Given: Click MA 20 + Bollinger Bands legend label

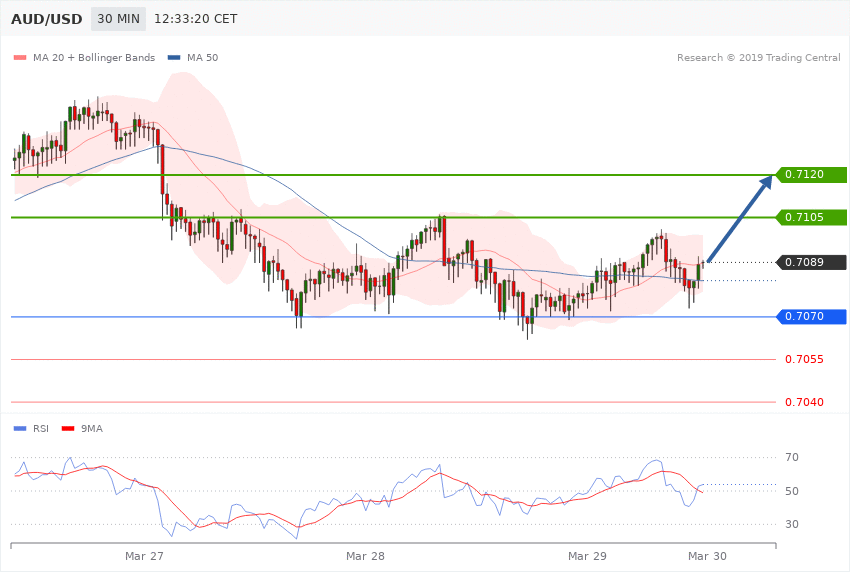Looking at the screenshot, I should (x=94, y=57).
